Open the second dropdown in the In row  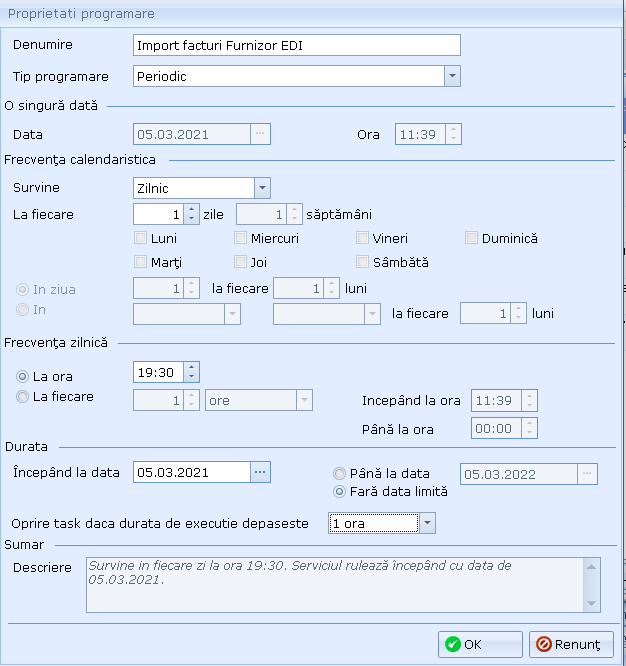[x=372, y=313]
